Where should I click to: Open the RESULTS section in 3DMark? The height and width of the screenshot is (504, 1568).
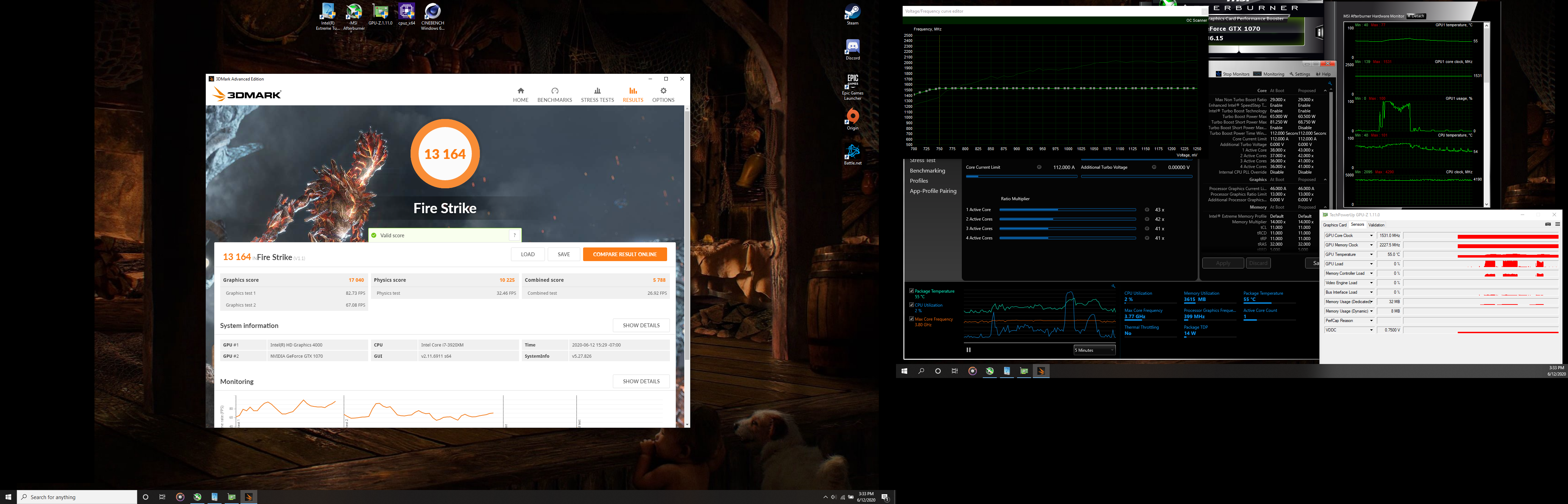pos(632,94)
